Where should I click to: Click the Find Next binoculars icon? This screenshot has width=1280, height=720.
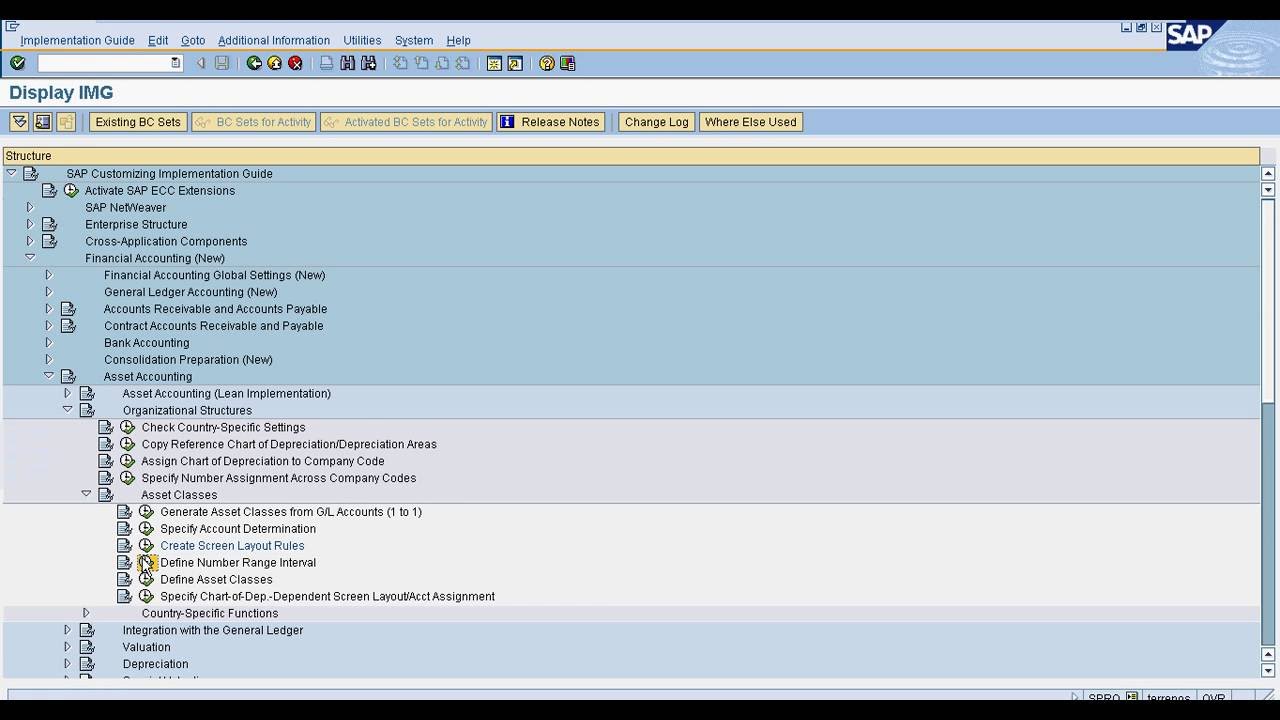click(x=369, y=63)
